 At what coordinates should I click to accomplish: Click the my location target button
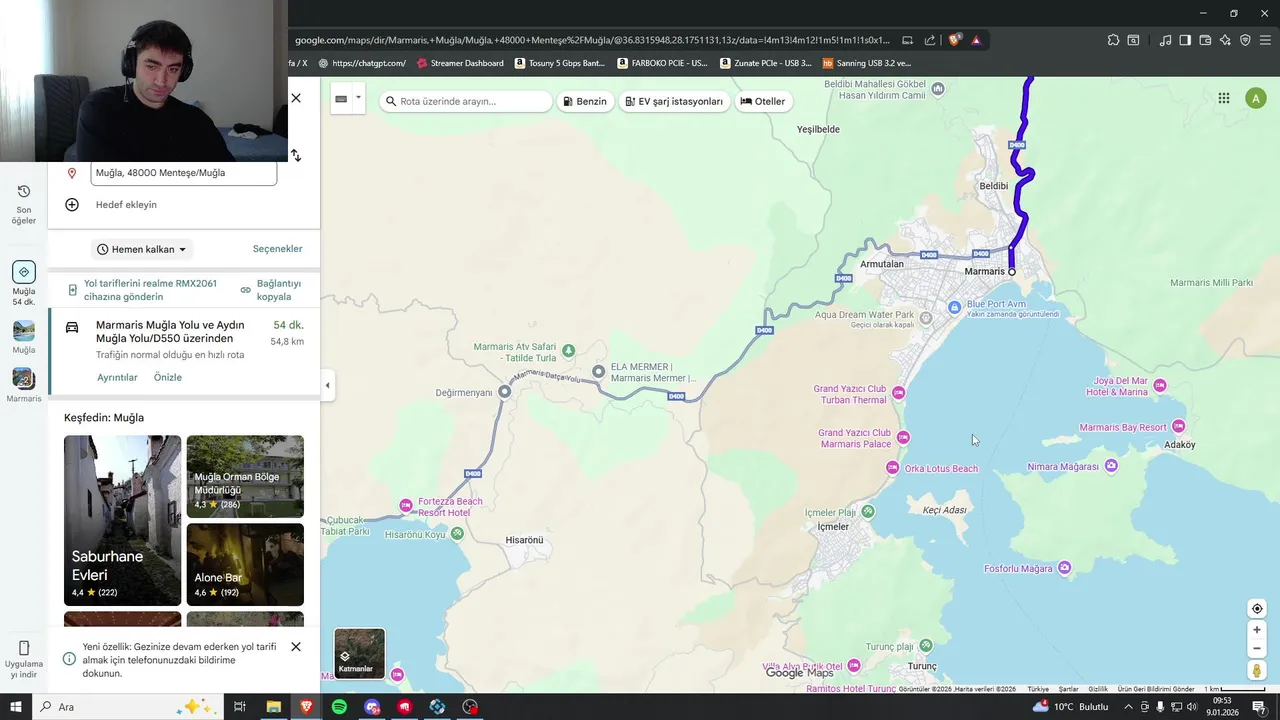1257,608
